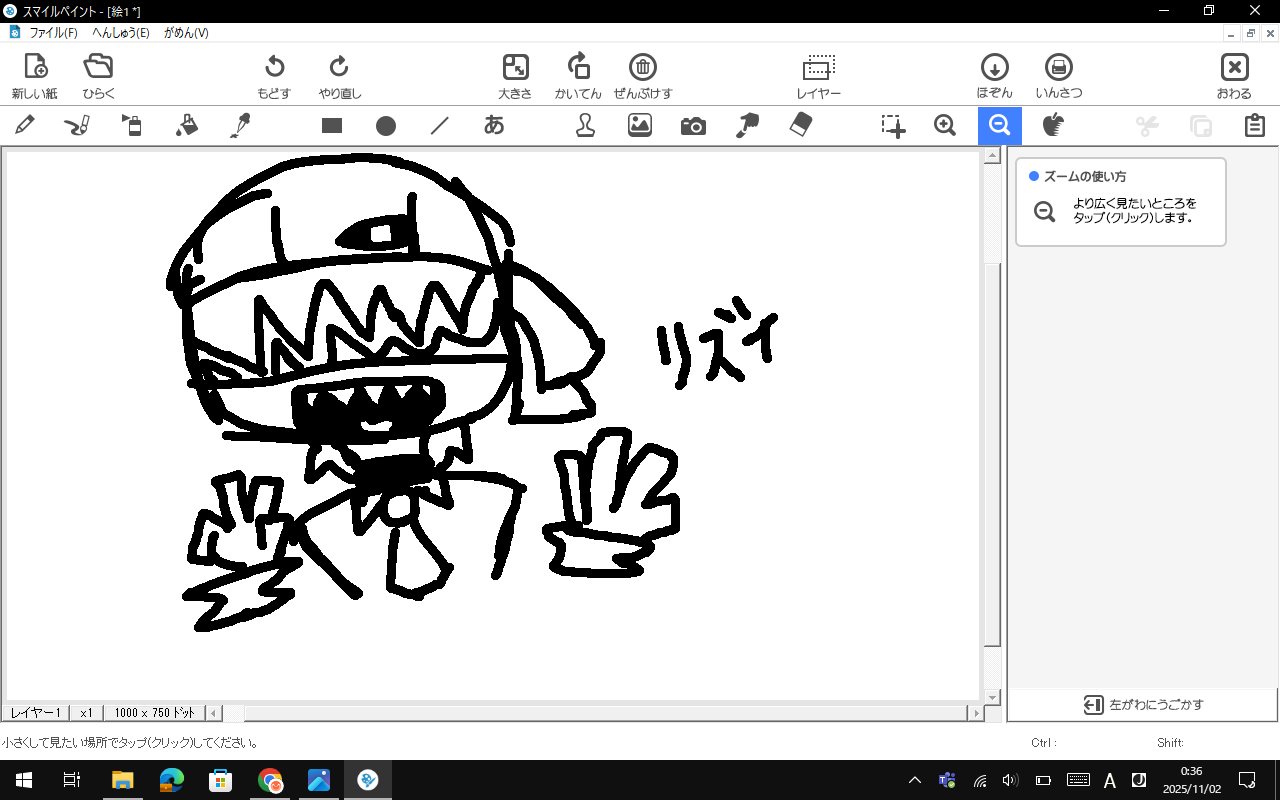This screenshot has width=1280, height=800.
Task: Click 左がわにうごかす to move panel left
Action: (x=1144, y=705)
